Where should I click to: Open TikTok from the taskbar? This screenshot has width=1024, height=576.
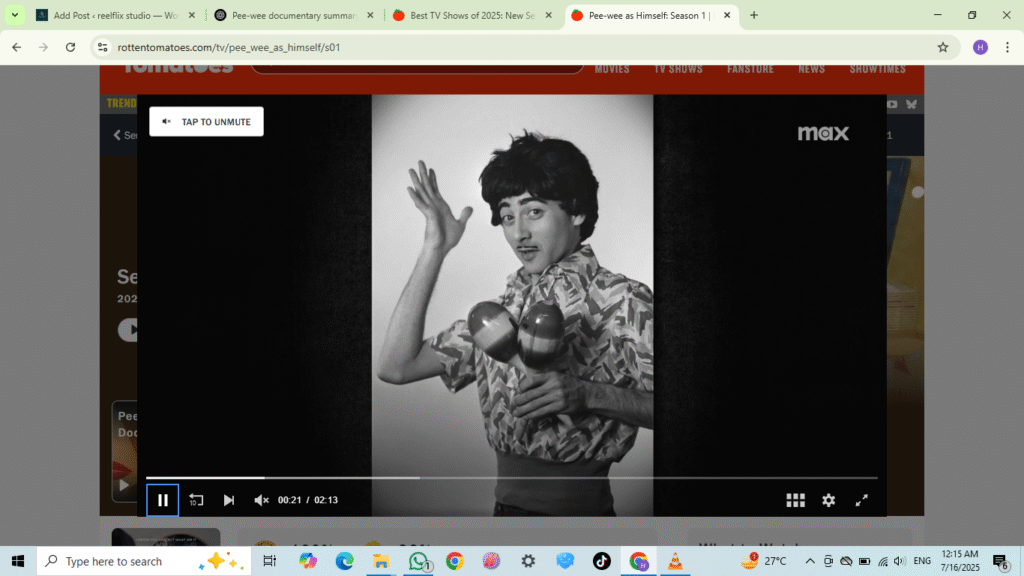601,561
